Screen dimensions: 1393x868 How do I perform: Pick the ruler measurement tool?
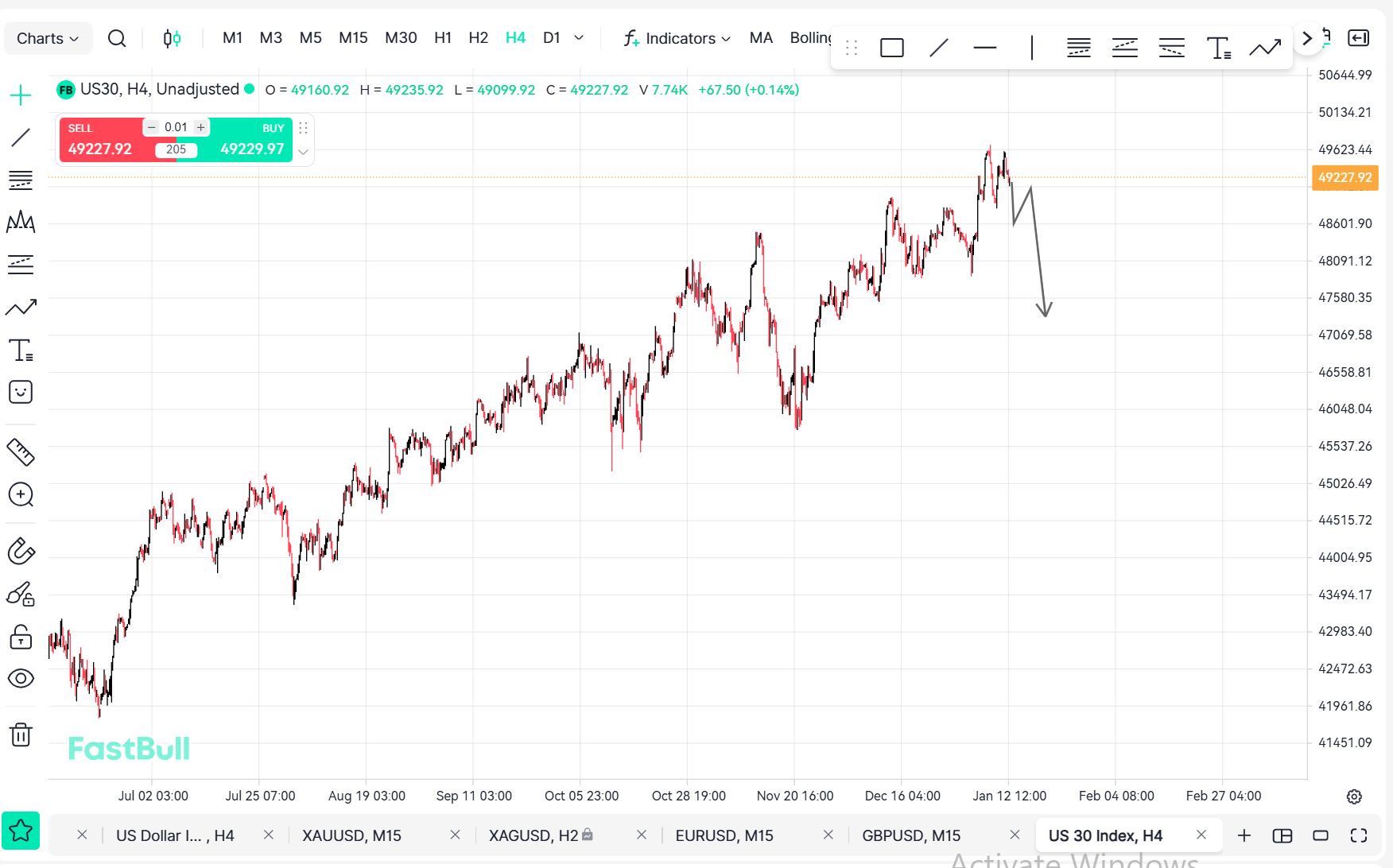pos(21,452)
